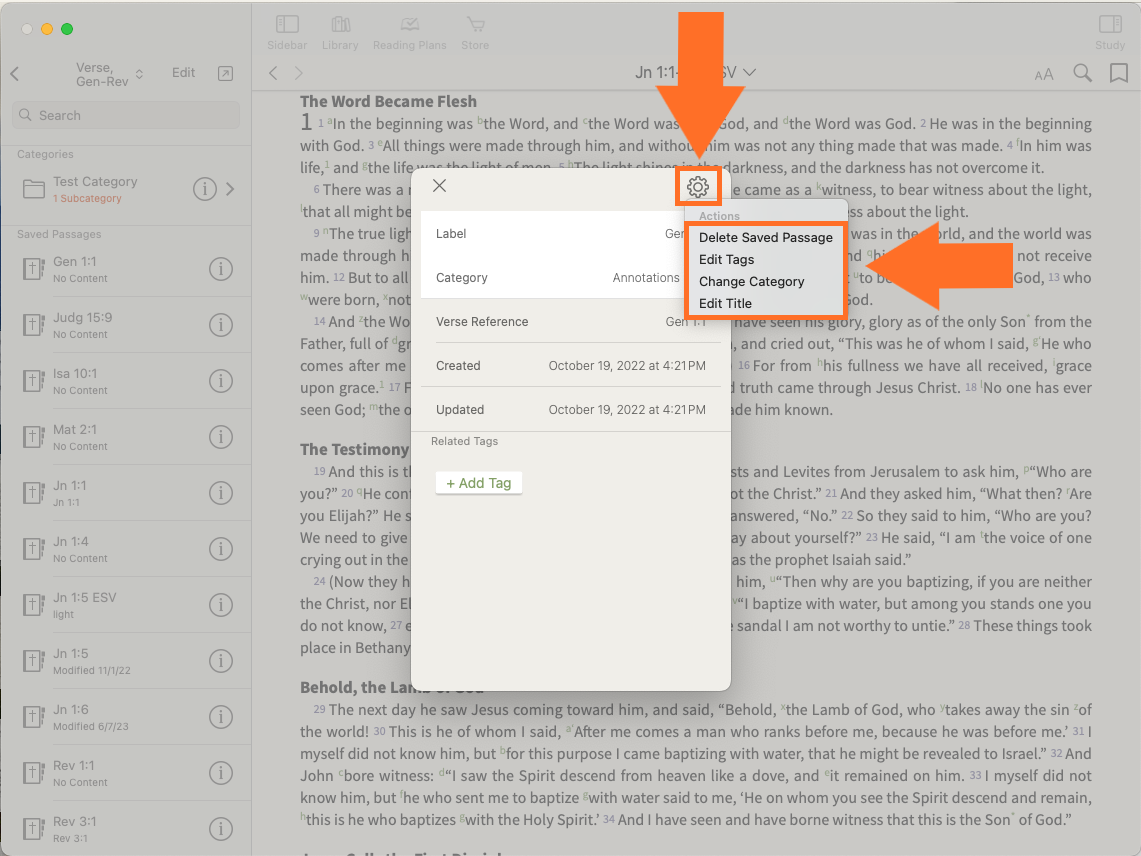Screen dimensions: 1141x856
Task: Show info for Jn 1:5 Modified 11/1/22
Action: (x=220, y=662)
